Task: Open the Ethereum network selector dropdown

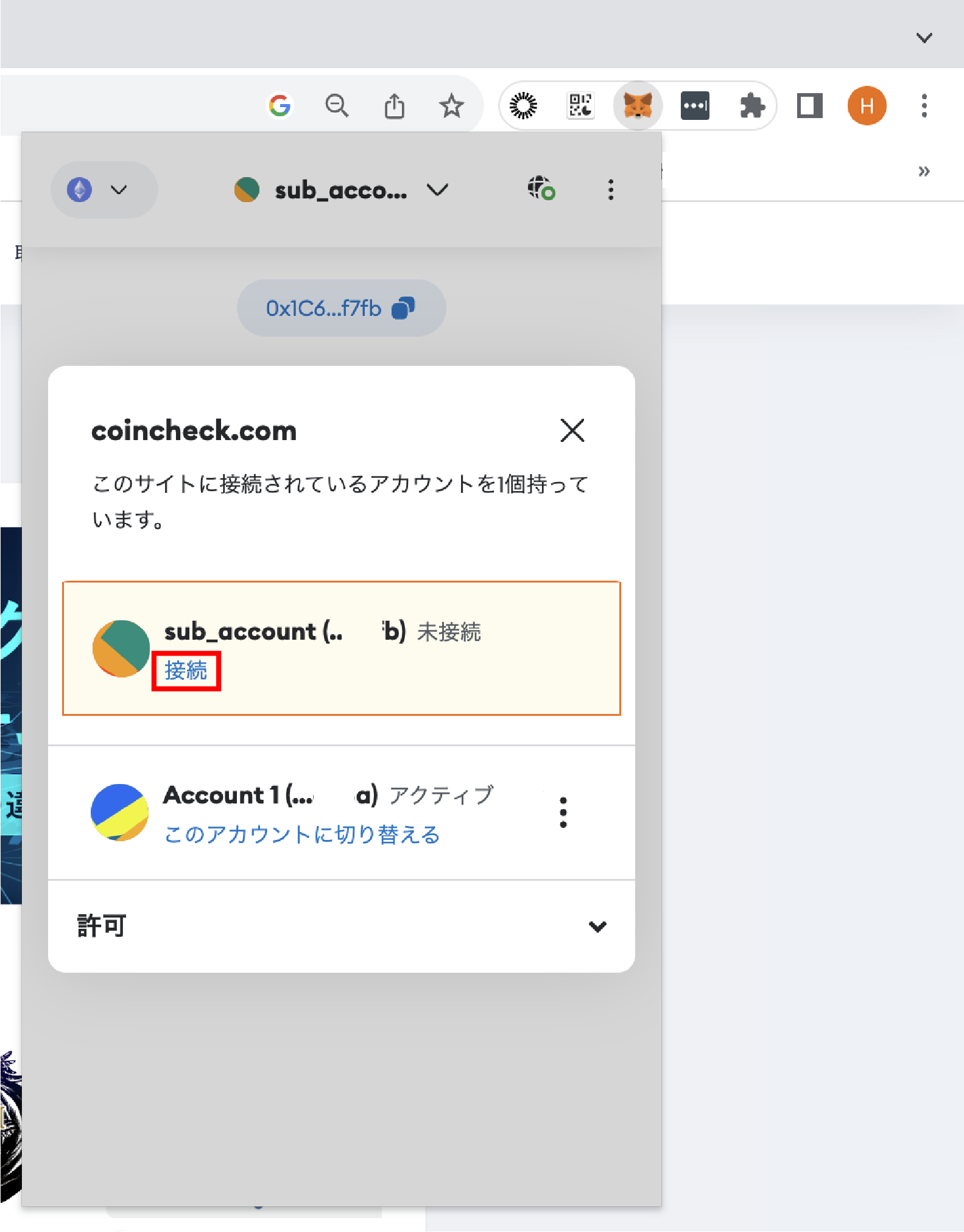Action: pos(104,190)
